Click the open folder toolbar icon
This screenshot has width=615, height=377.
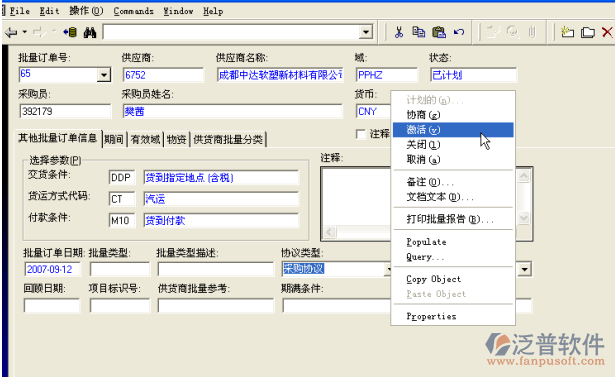coord(588,32)
